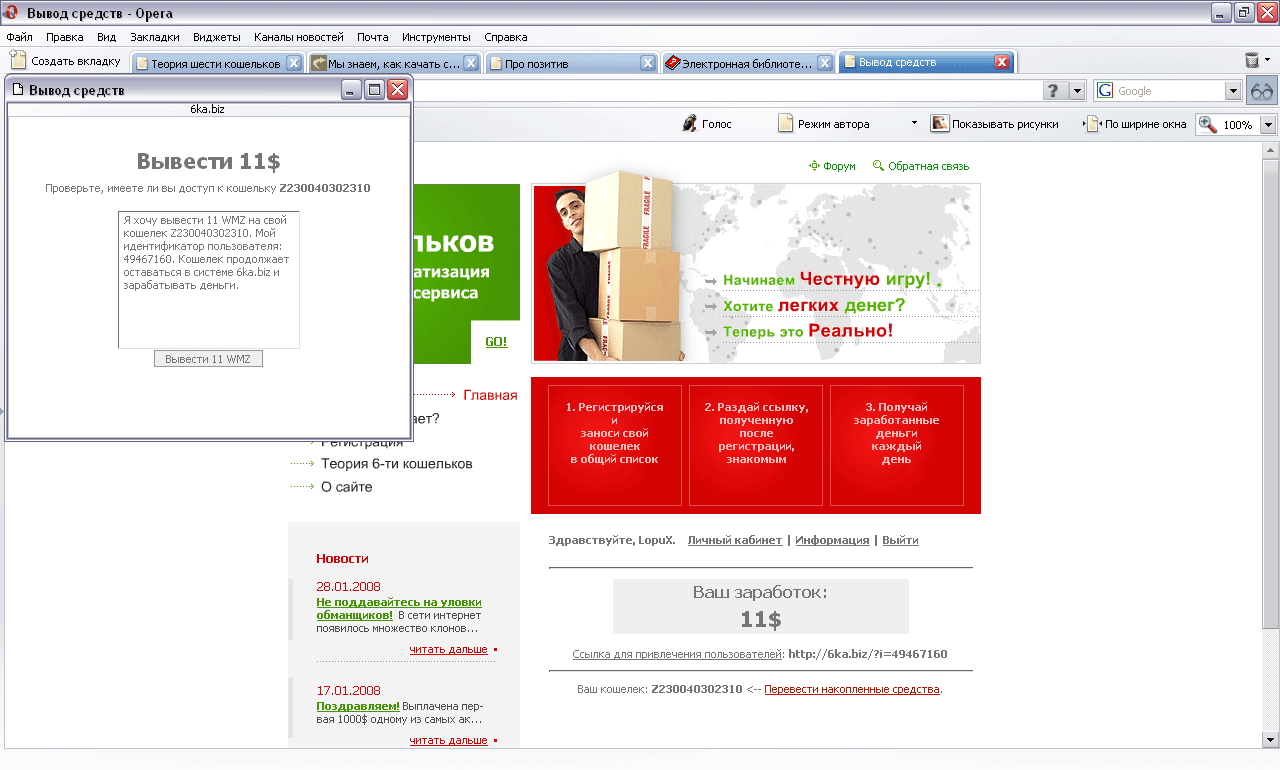Toggle По ширине окна fit-to-width
Image resolution: width=1280 pixels, height=770 pixels.
point(1093,124)
